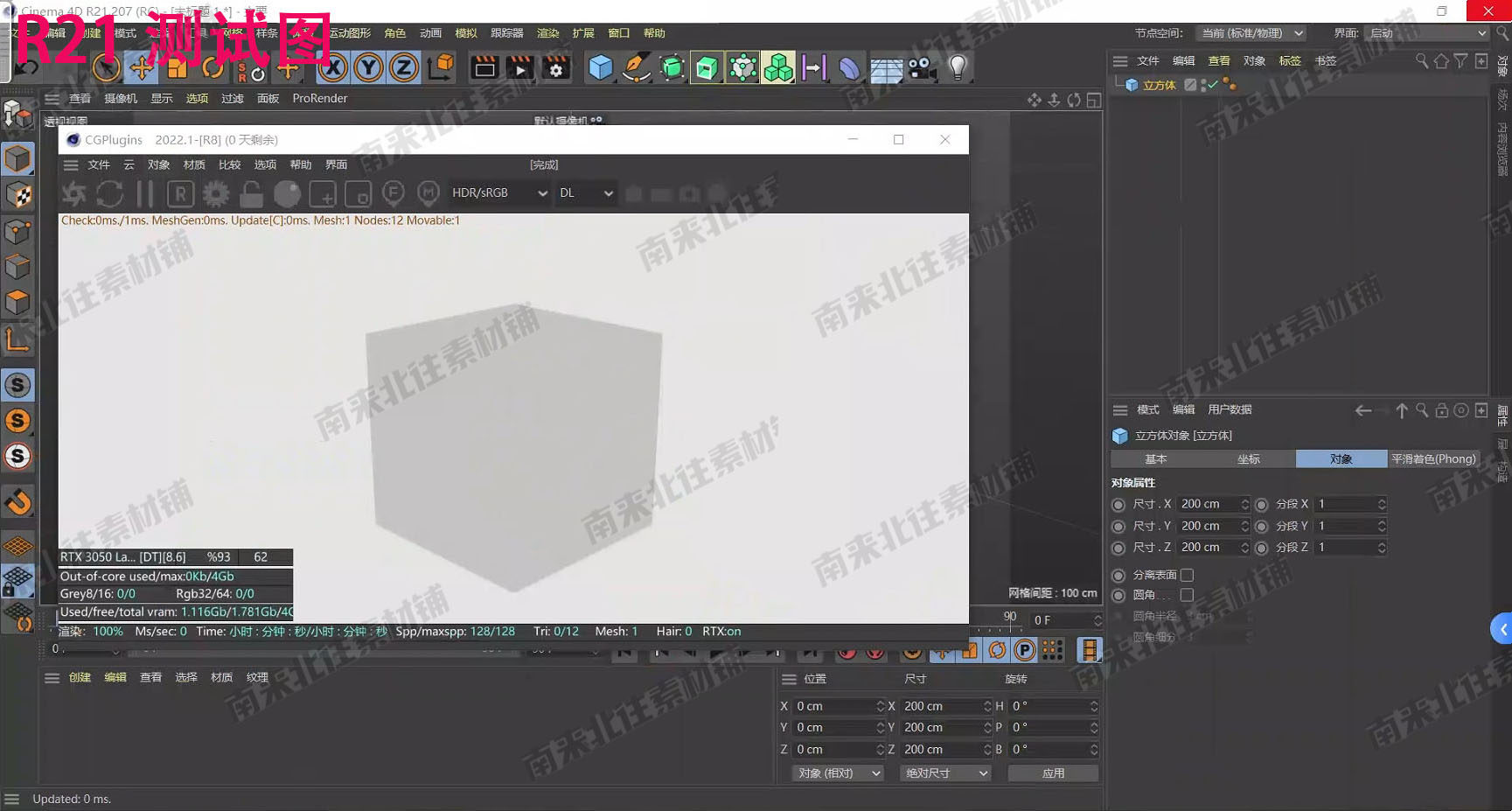The image size is (1512, 811).
Task: Toggle X axis lock button
Action: click(x=332, y=67)
